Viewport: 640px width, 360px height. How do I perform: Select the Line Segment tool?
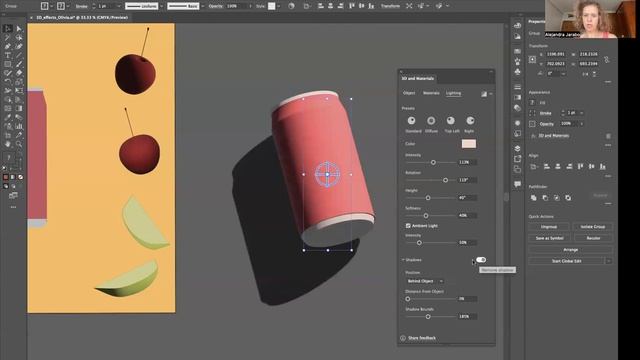19,55
